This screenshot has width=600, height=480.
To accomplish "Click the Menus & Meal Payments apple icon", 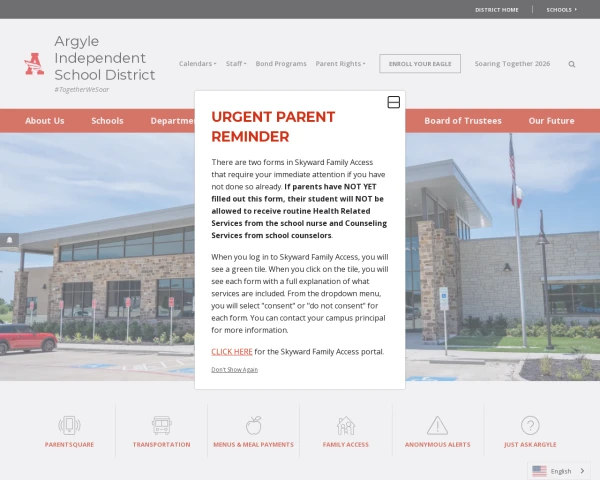I will pyautogui.click(x=253, y=425).
